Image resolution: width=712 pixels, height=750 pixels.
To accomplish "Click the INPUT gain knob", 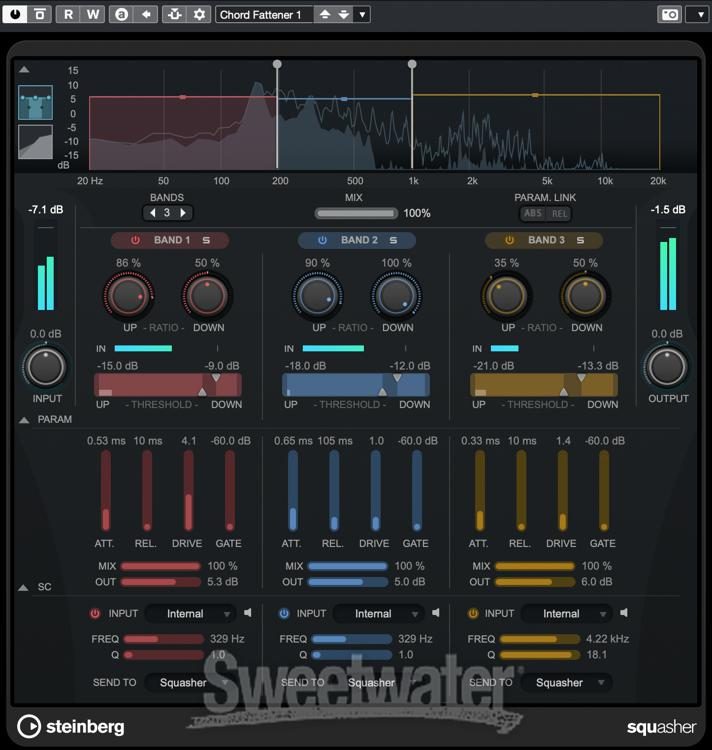I will (45, 367).
